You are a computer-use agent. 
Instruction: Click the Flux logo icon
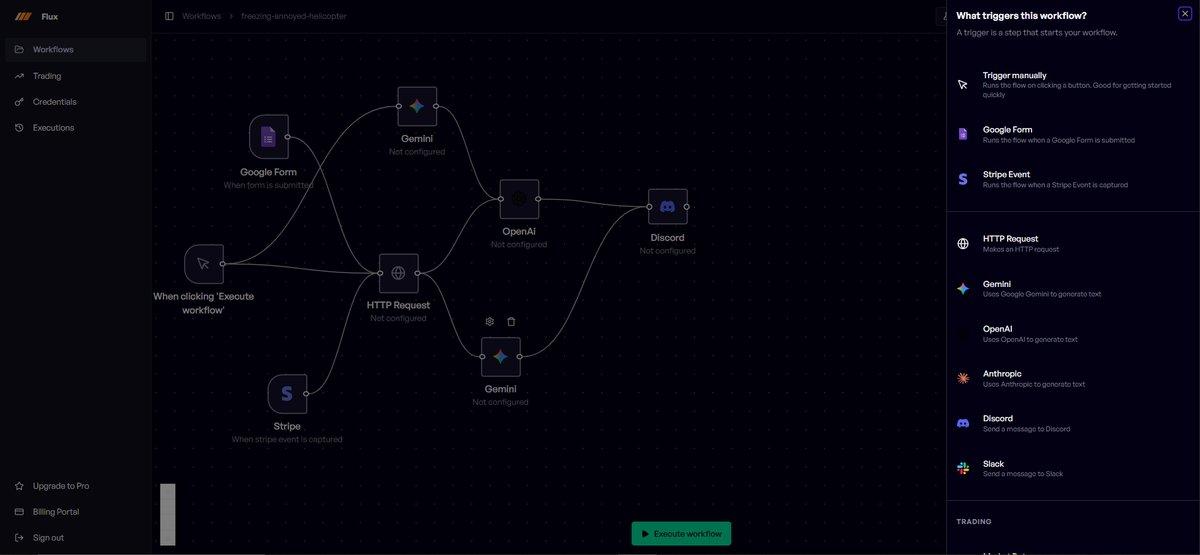point(23,16)
